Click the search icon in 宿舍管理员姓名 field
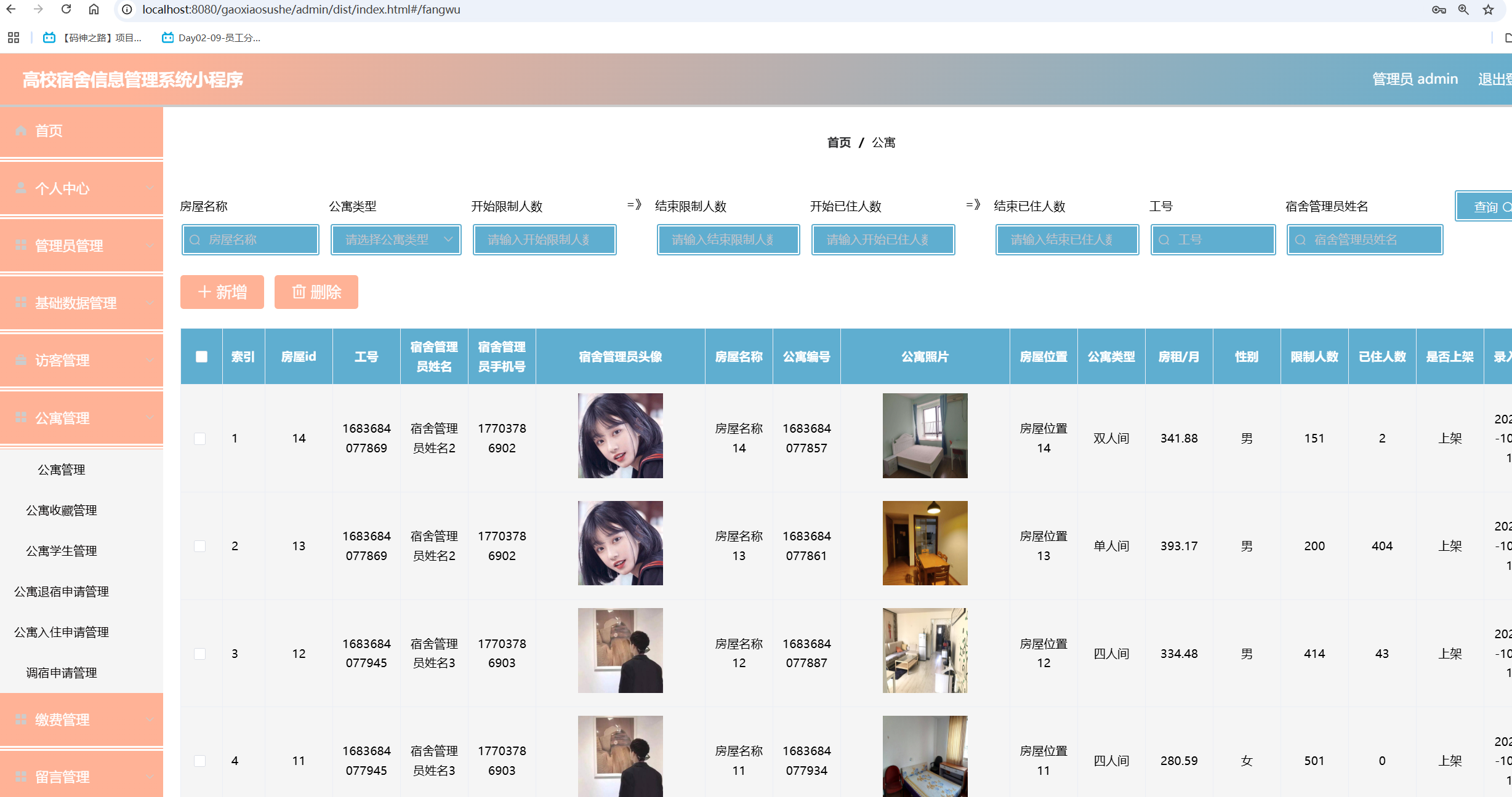The height and width of the screenshot is (797, 1512). coord(1300,240)
